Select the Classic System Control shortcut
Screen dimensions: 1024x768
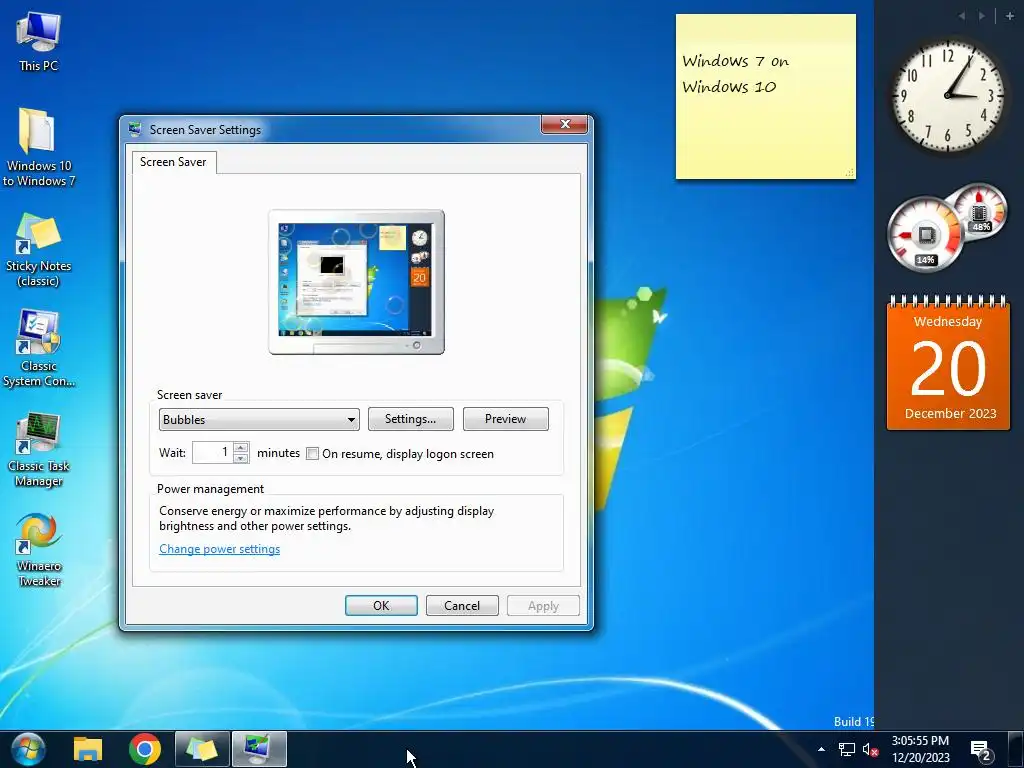(x=38, y=349)
